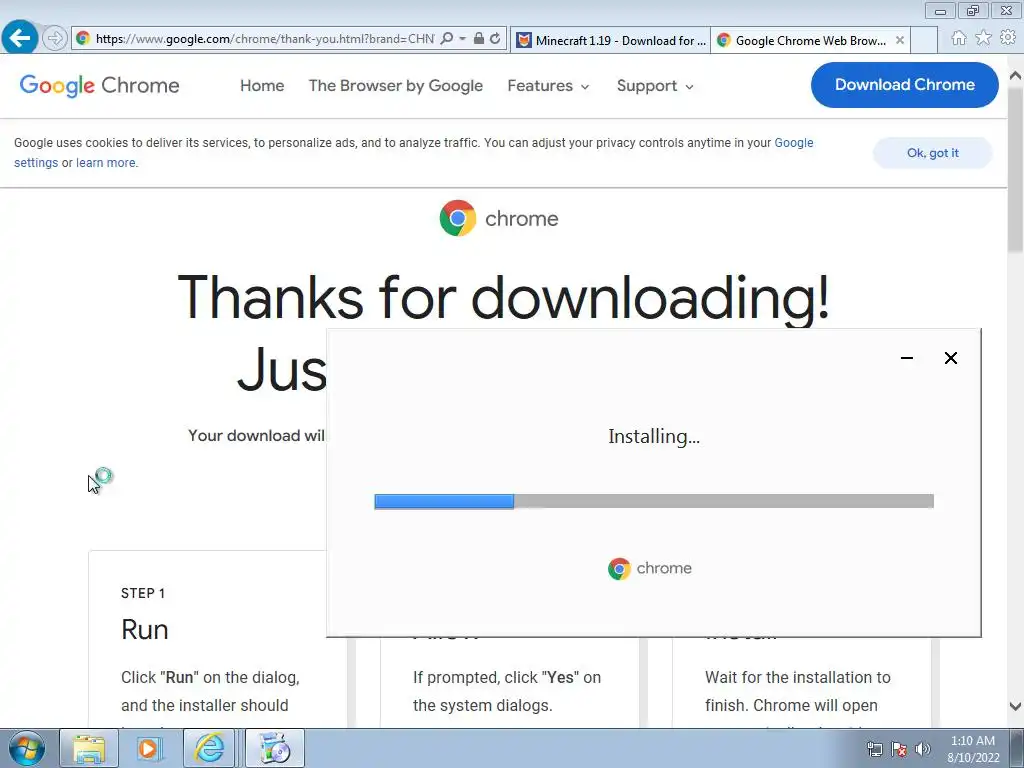The image size is (1024, 768).
Task: Click the Internet Explorer Home icon
Action: coord(959,38)
